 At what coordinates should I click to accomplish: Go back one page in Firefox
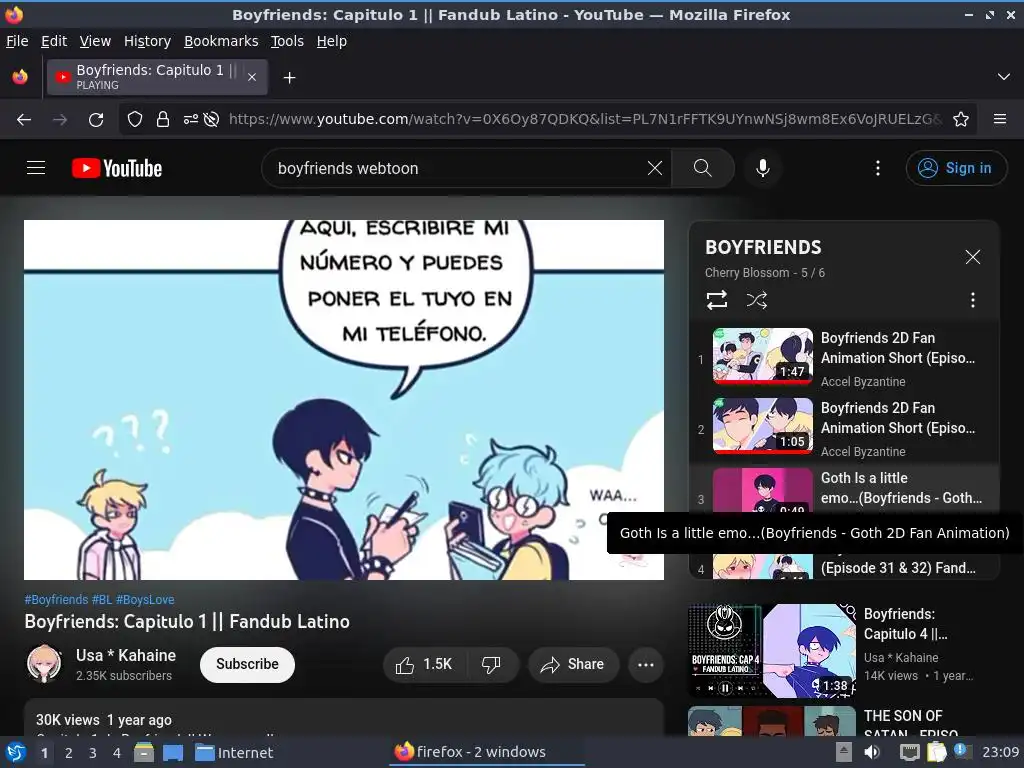click(24, 120)
